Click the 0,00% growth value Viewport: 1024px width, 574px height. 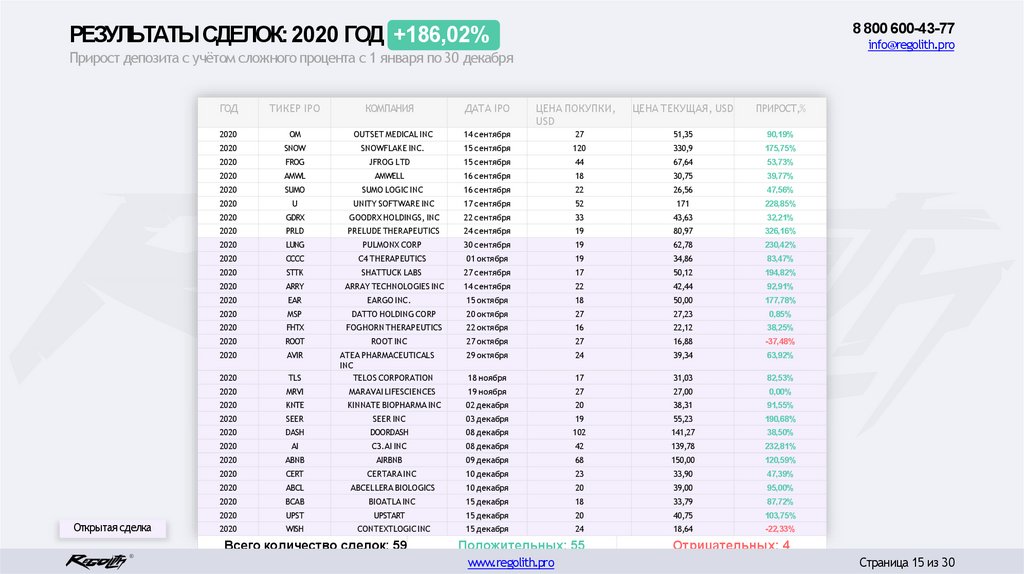[x=780, y=392]
